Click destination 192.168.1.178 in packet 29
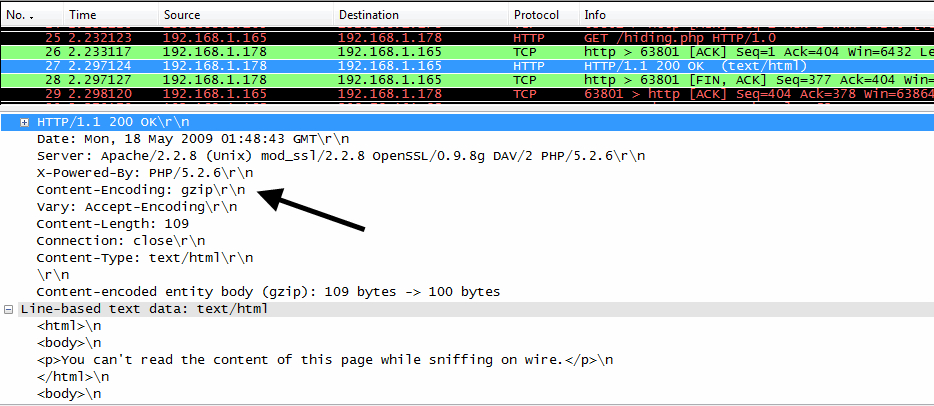This screenshot has width=934, height=406. click(x=390, y=94)
